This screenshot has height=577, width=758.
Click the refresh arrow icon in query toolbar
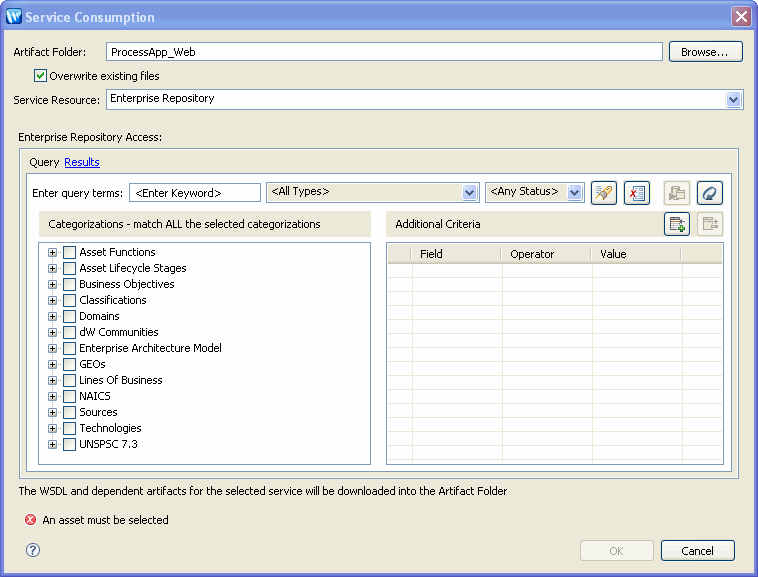710,193
